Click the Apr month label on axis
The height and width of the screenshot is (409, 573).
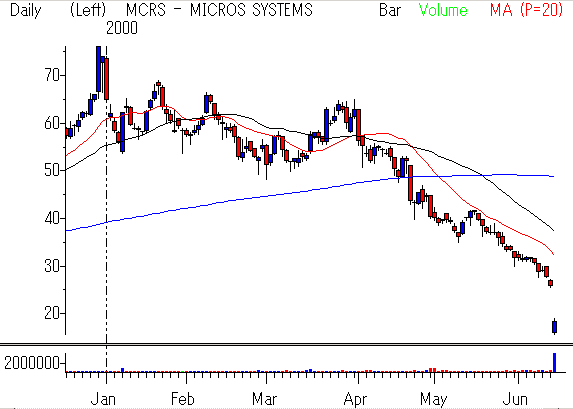pyautogui.click(x=355, y=400)
